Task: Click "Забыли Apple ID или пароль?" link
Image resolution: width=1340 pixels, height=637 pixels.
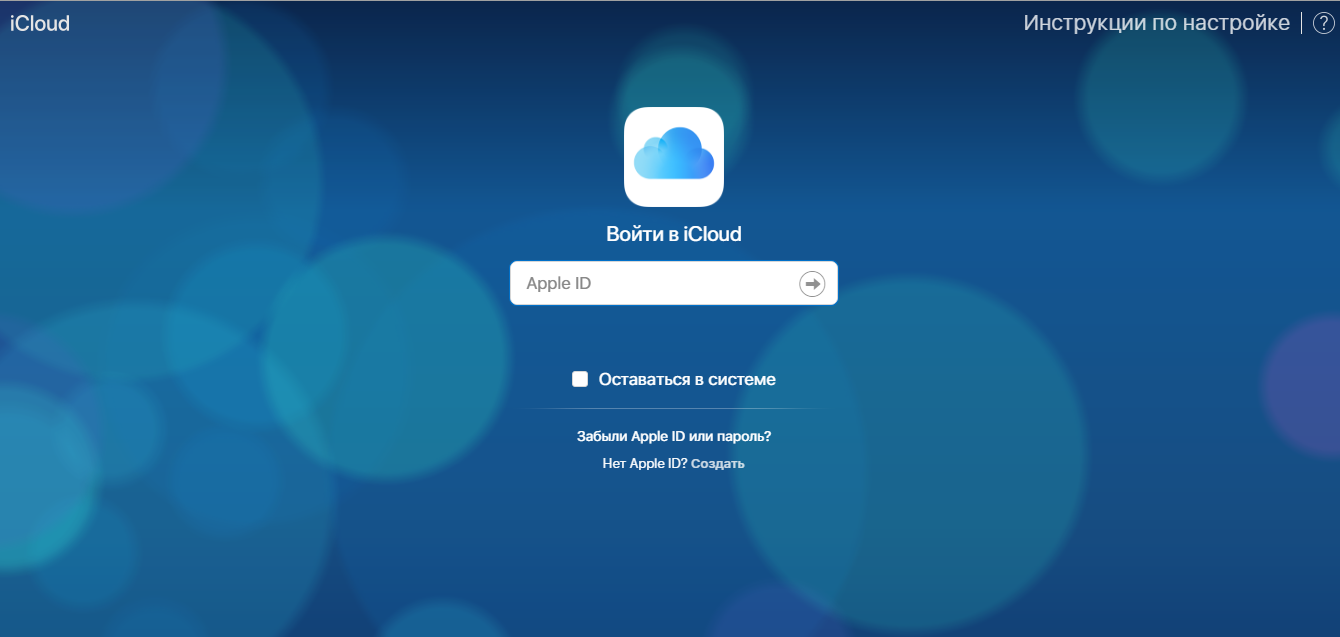Action: click(x=674, y=437)
